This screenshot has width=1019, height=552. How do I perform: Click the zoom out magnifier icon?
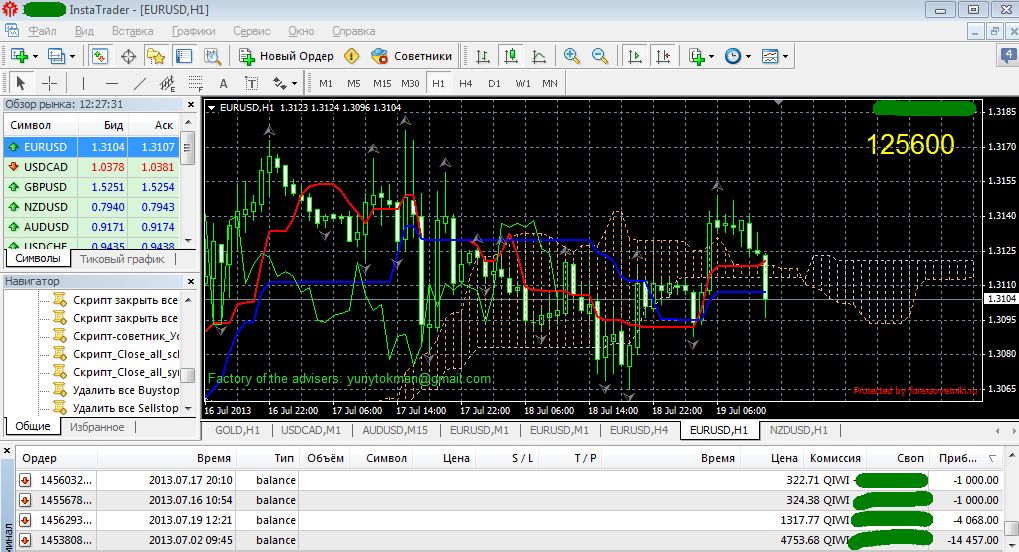point(600,56)
